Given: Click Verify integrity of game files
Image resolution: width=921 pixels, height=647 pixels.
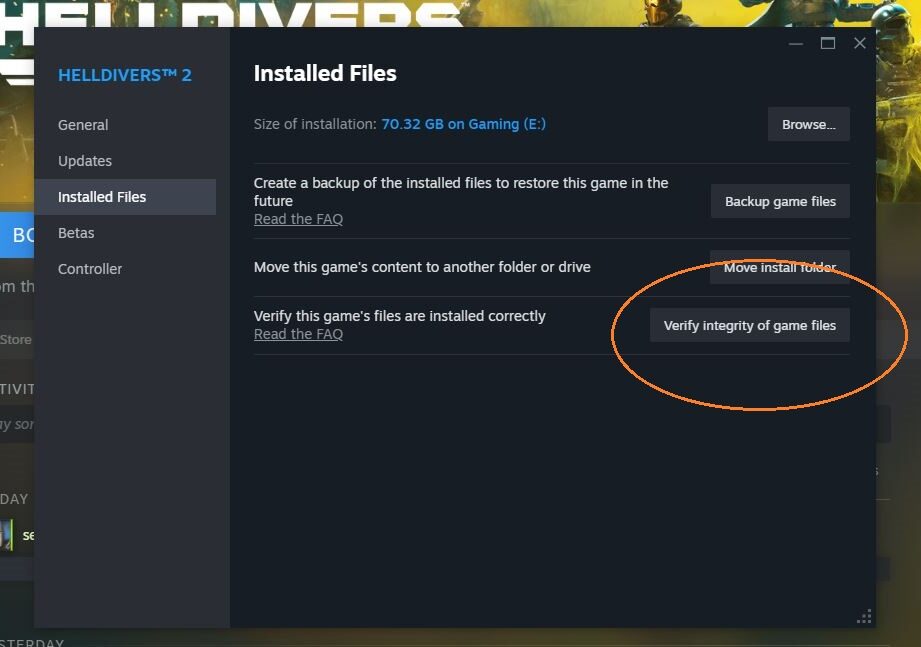Looking at the screenshot, I should (749, 325).
